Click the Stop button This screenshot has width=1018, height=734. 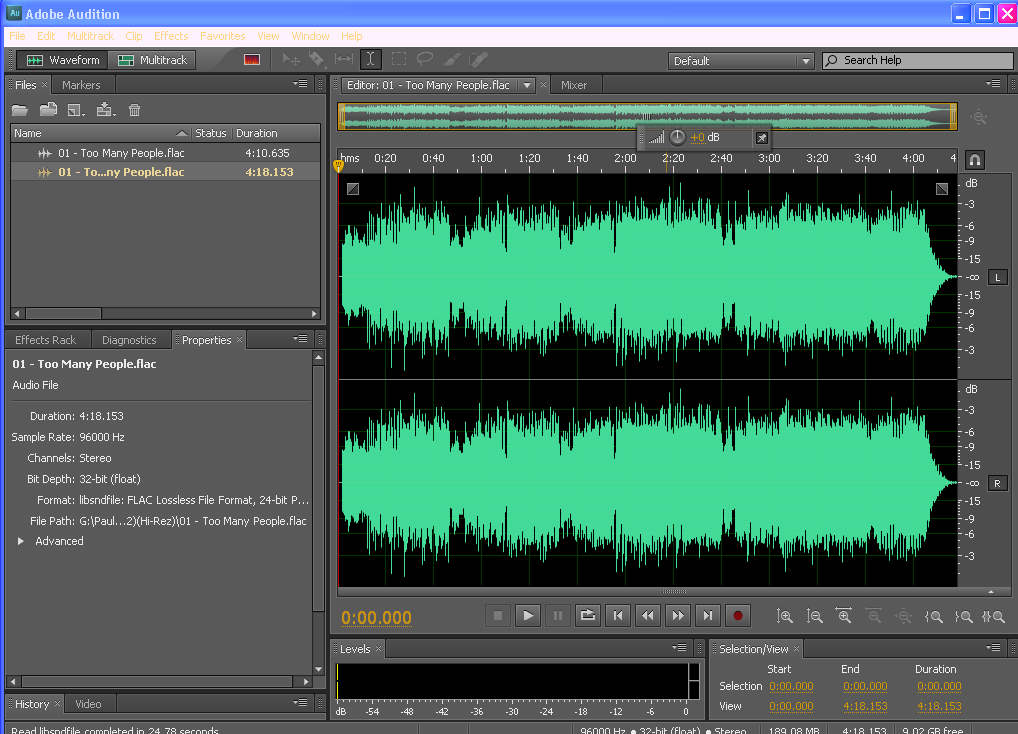[498, 616]
